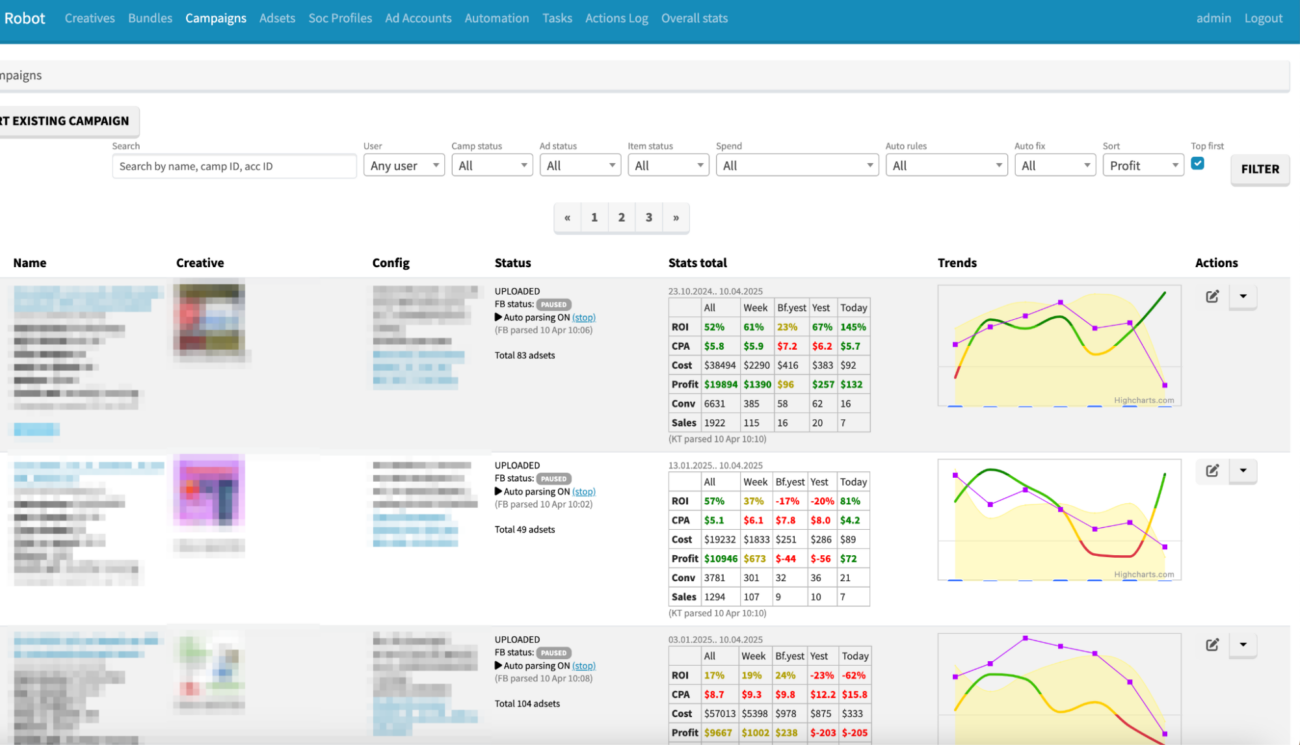Stop auto parsing for first campaign
This screenshot has width=1300, height=745.
(584, 318)
